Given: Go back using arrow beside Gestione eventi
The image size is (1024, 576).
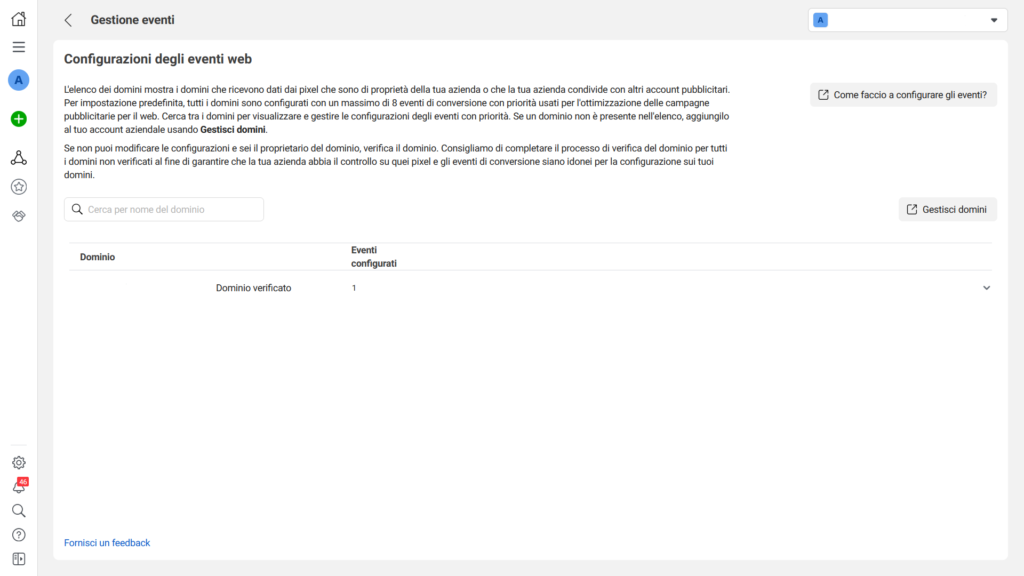Looking at the screenshot, I should [68, 20].
